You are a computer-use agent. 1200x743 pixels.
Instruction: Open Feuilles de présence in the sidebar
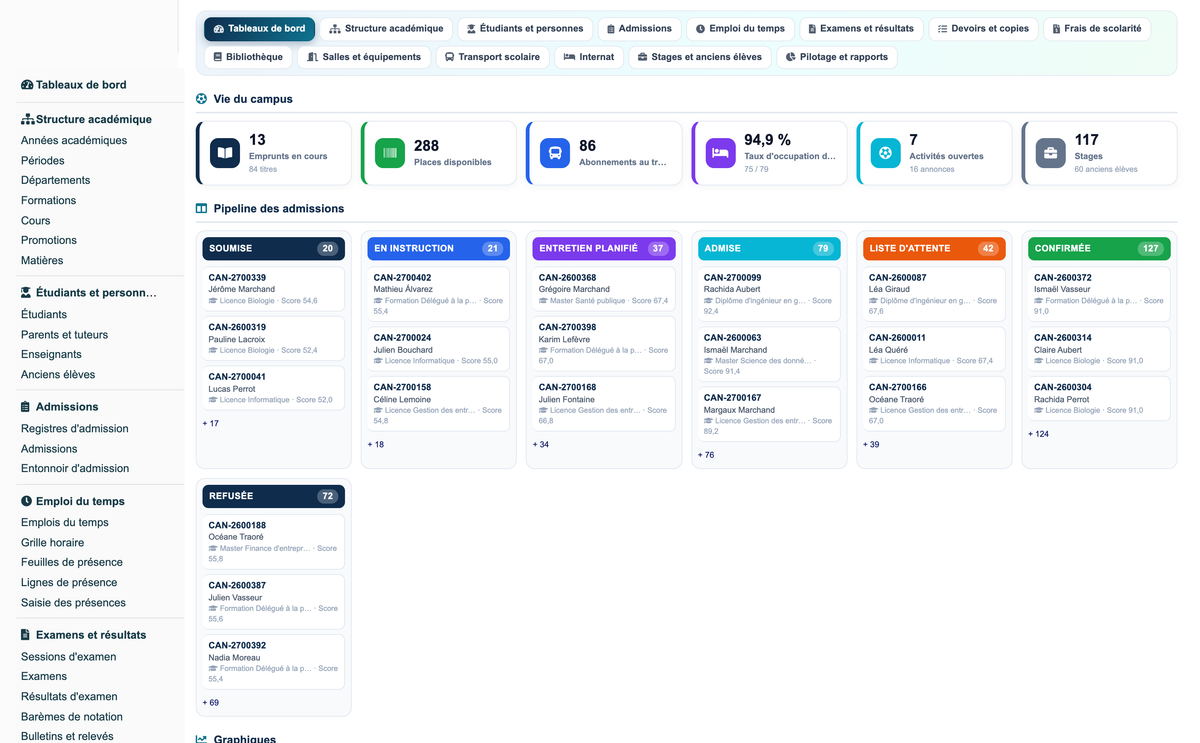click(x=72, y=563)
